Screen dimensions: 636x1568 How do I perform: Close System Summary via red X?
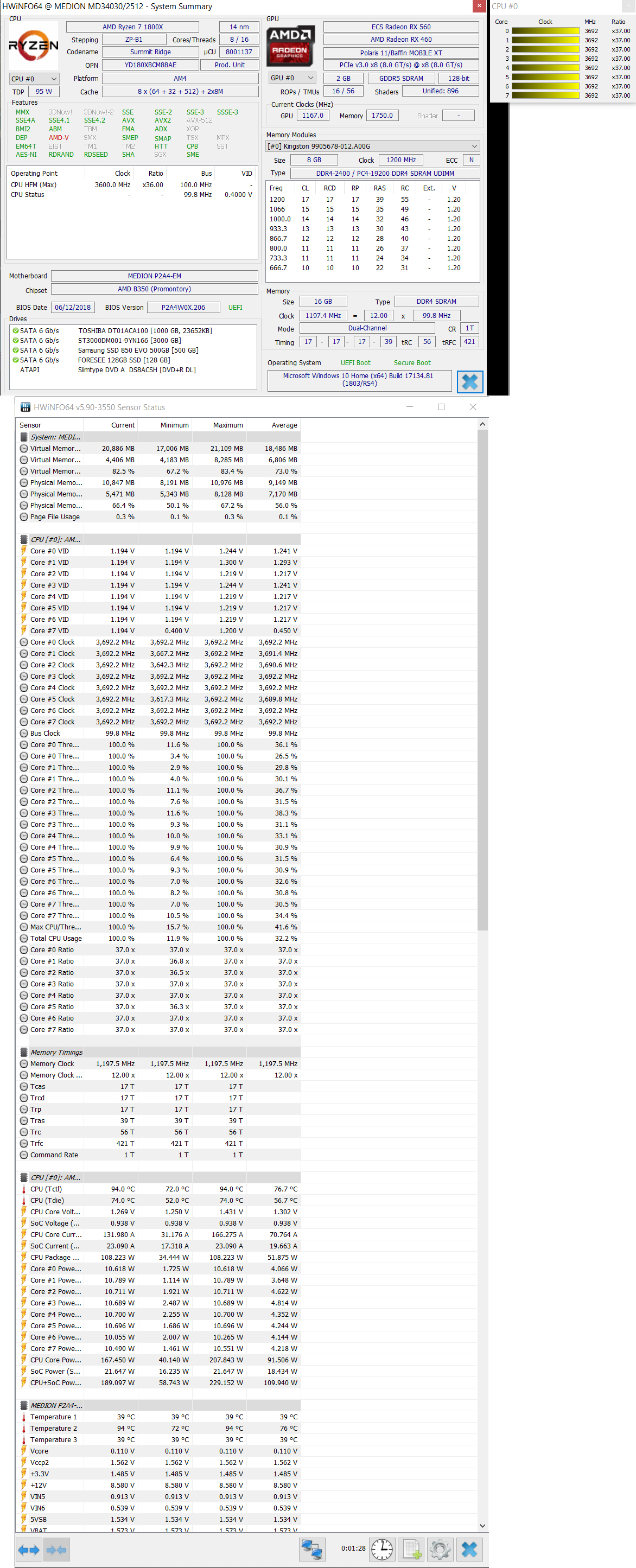click(x=479, y=6)
